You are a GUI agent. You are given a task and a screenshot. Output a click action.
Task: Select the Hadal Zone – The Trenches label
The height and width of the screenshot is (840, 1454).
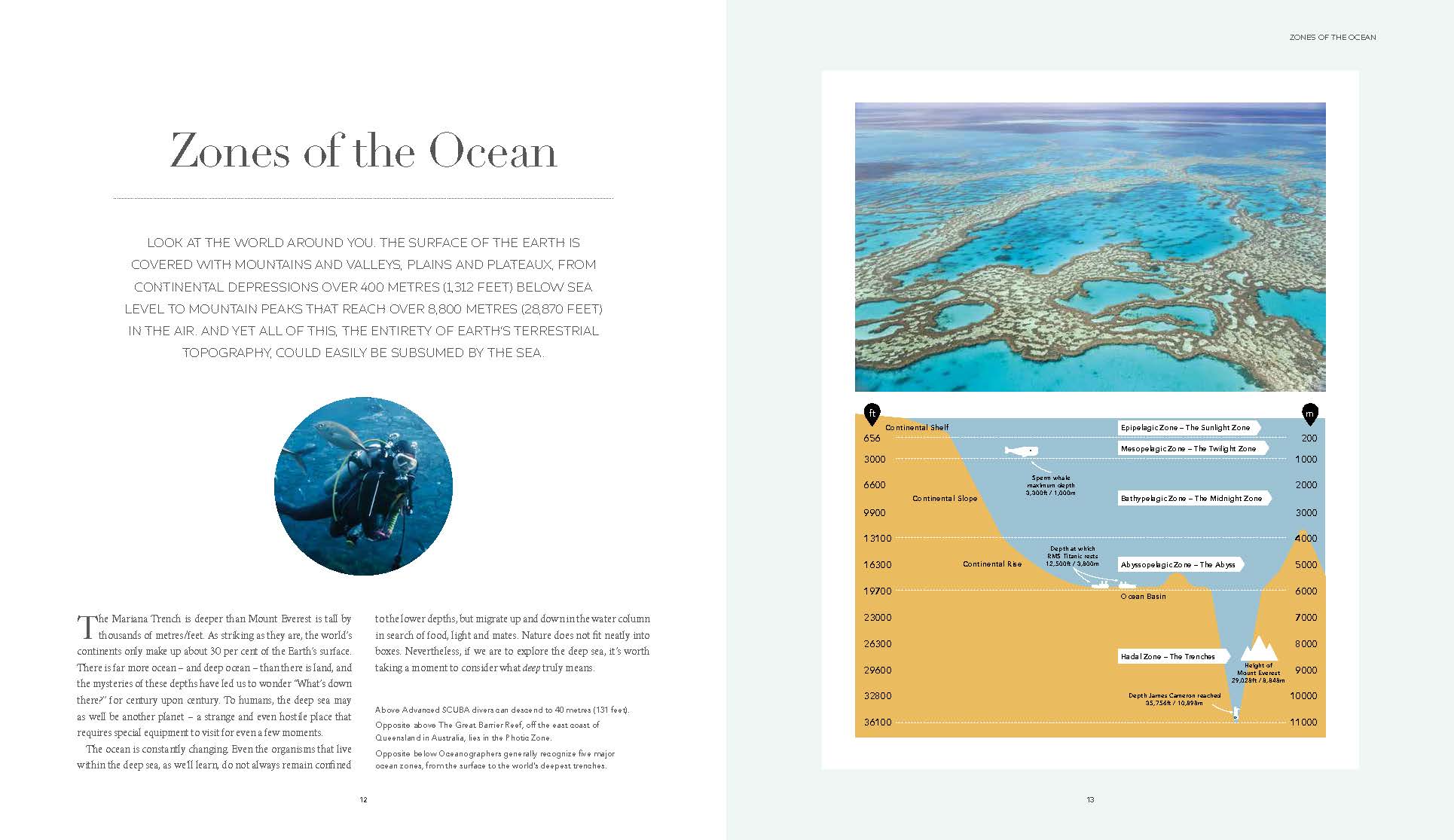pyautogui.click(x=1169, y=656)
